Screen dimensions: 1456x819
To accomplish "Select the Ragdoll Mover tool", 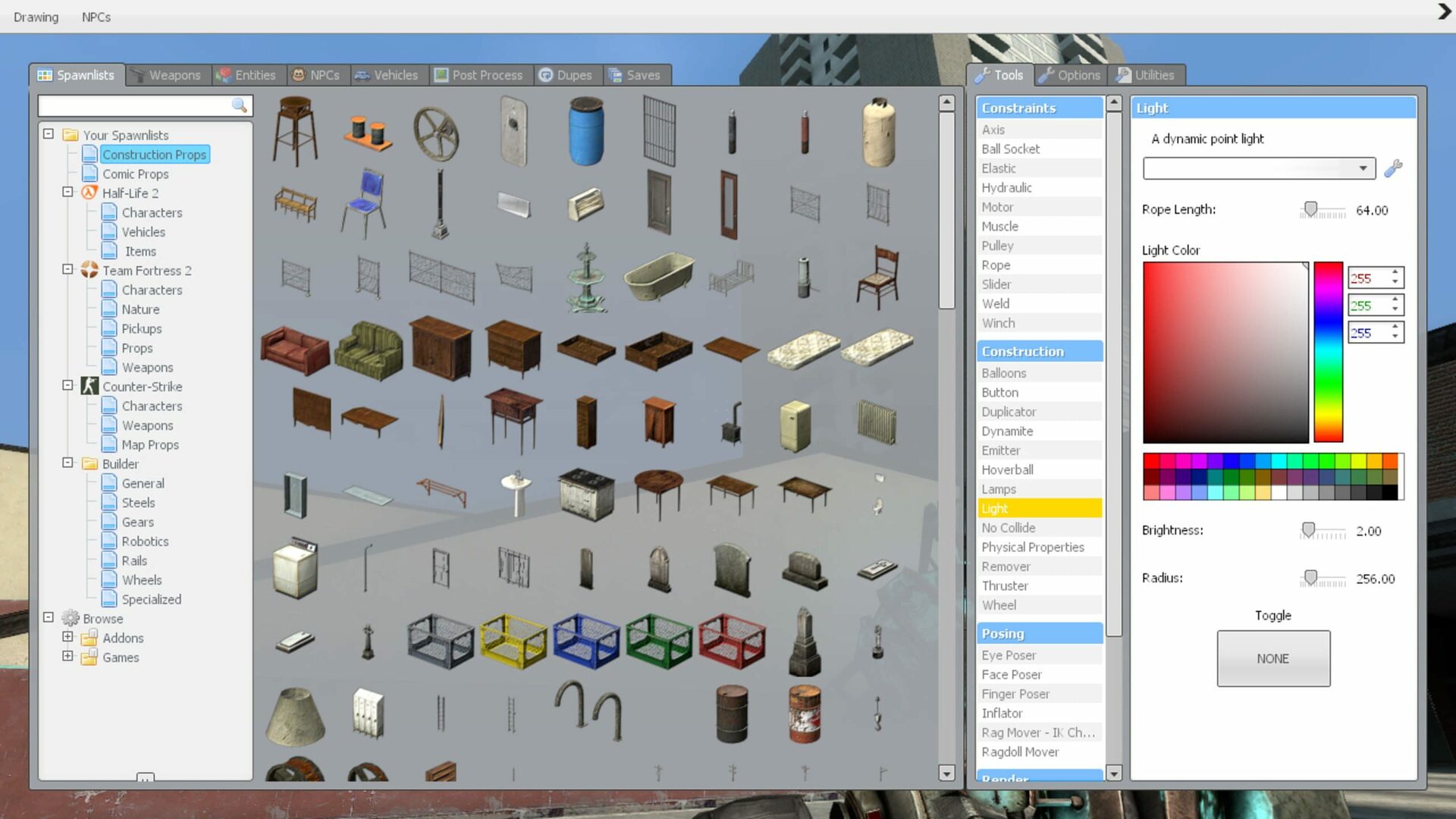I will pyautogui.click(x=1021, y=752).
